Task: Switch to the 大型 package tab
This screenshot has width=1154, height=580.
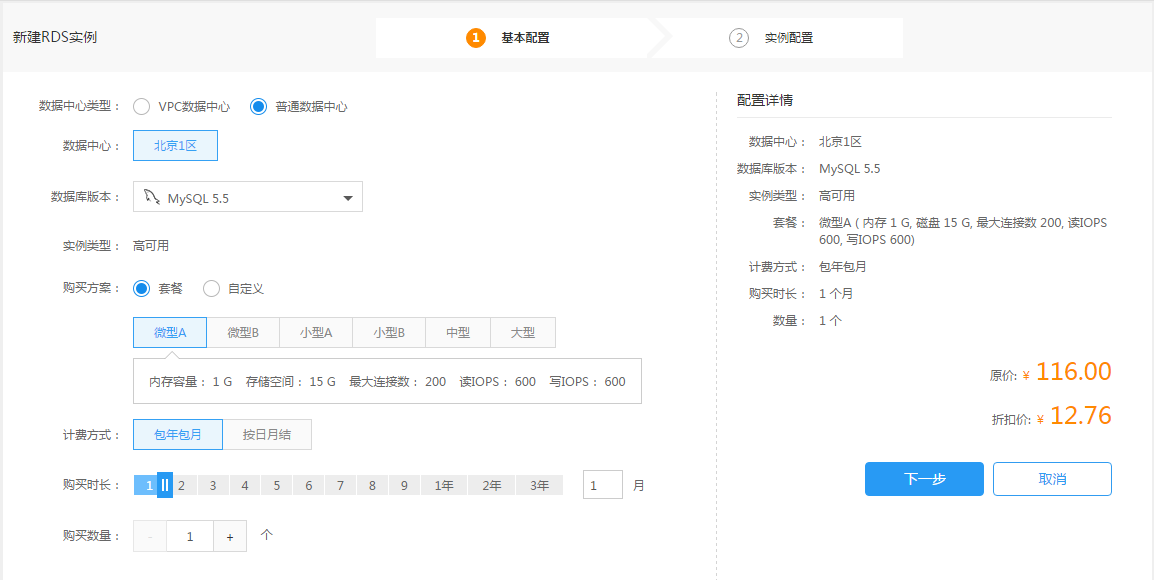Action: 523,333
